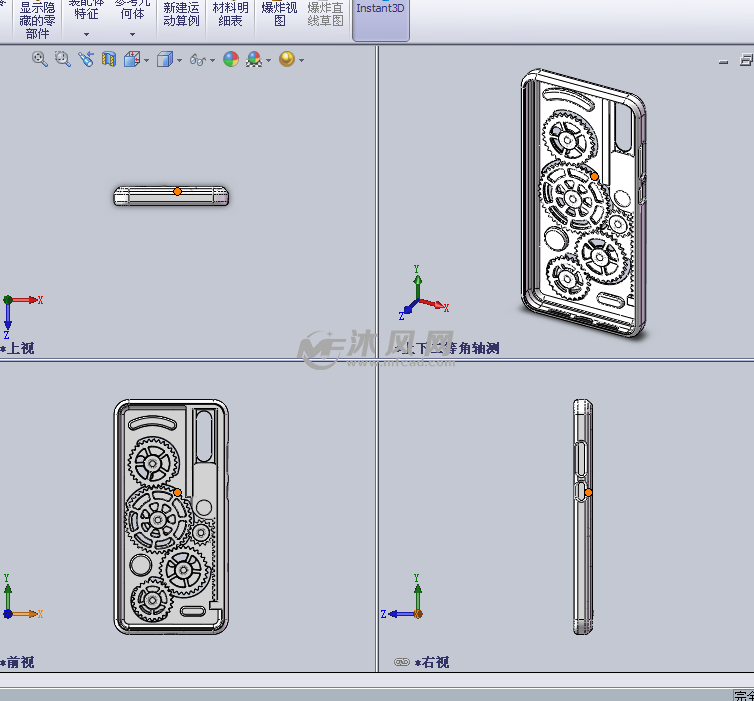754x701 pixels.
Task: Select phone case model in top view
Action: click(171, 197)
